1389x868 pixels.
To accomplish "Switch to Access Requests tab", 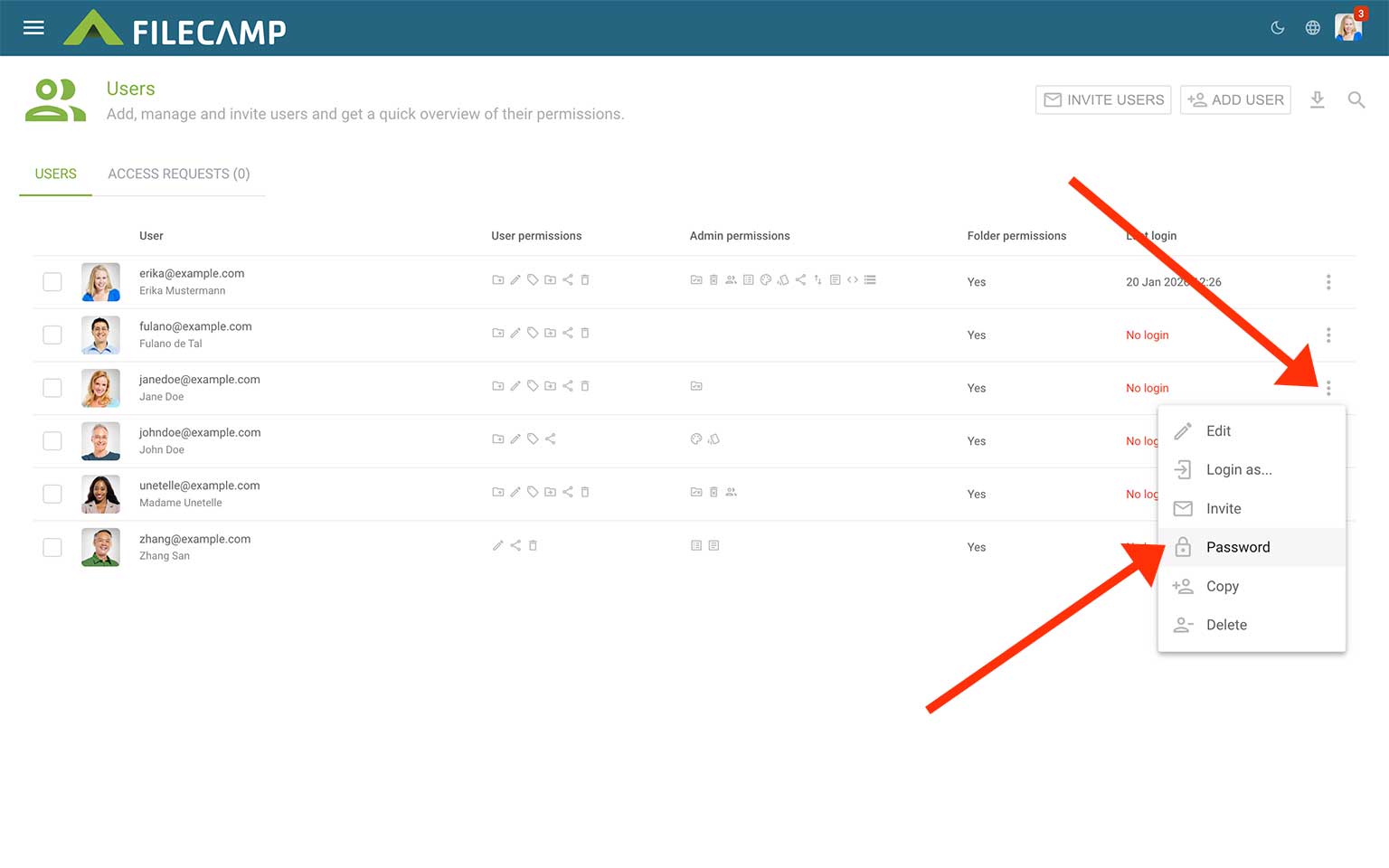I will (x=178, y=174).
